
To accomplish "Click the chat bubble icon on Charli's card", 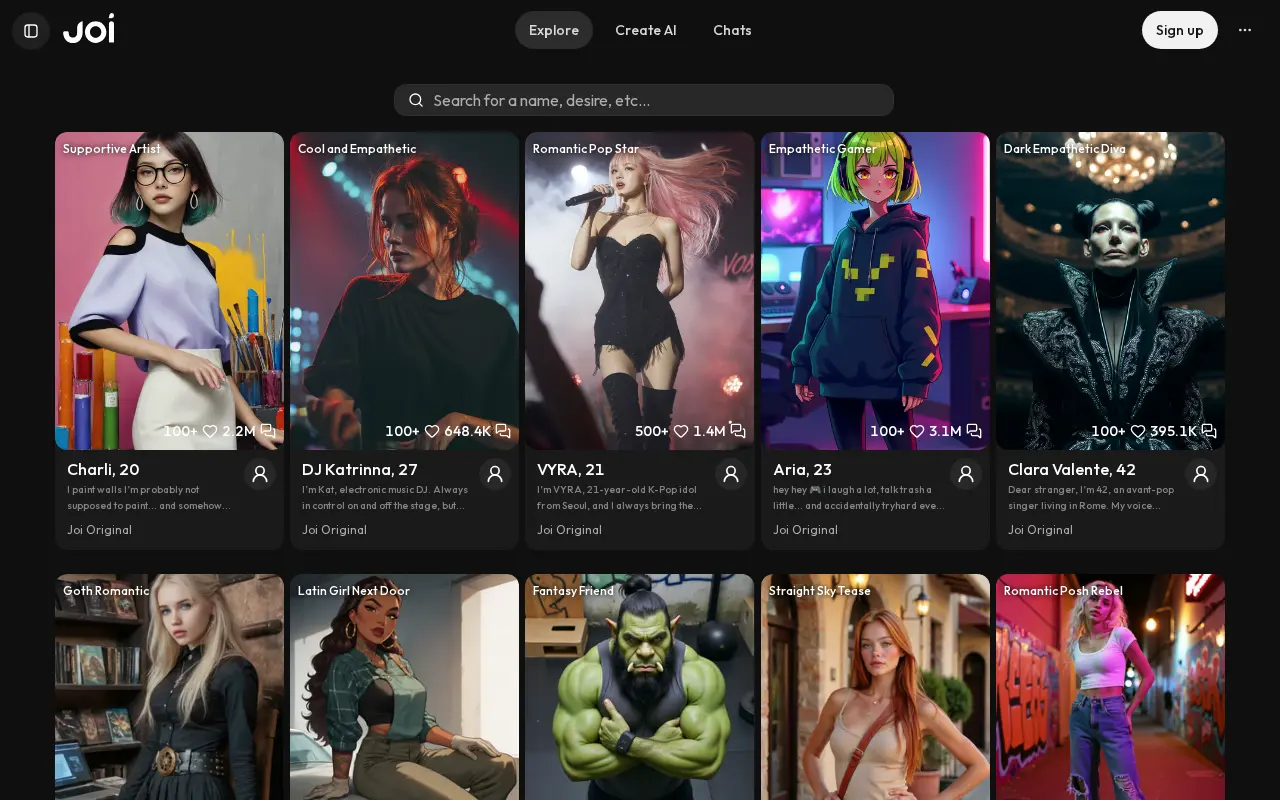I will (x=268, y=431).
